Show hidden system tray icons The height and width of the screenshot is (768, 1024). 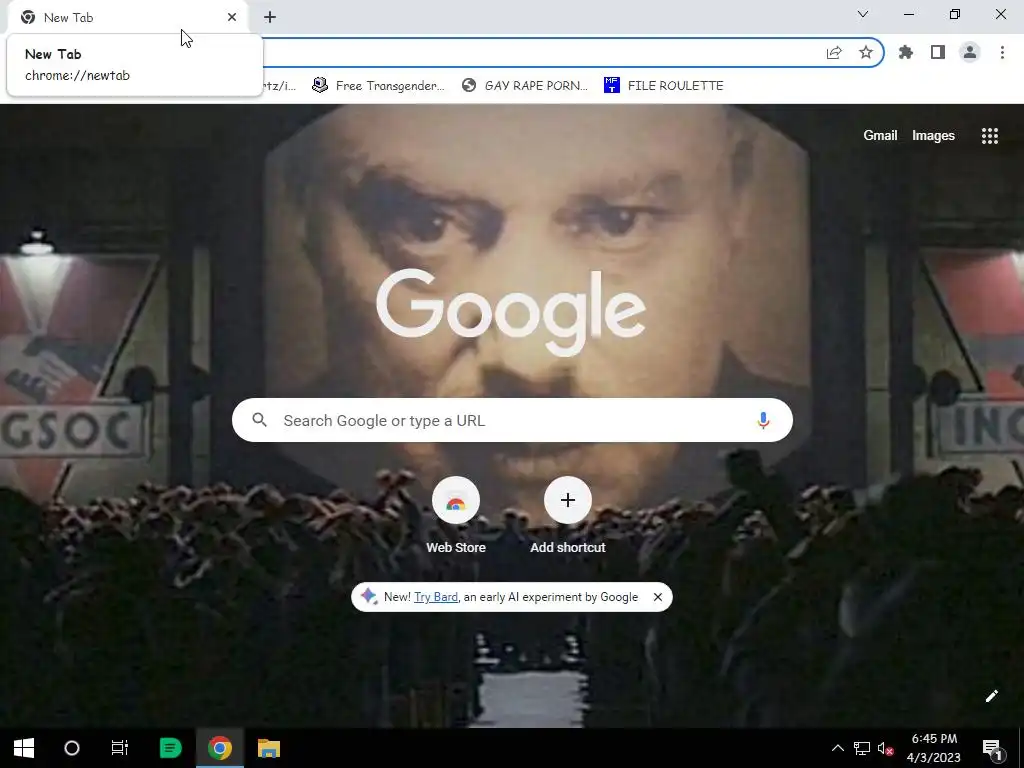(838, 748)
